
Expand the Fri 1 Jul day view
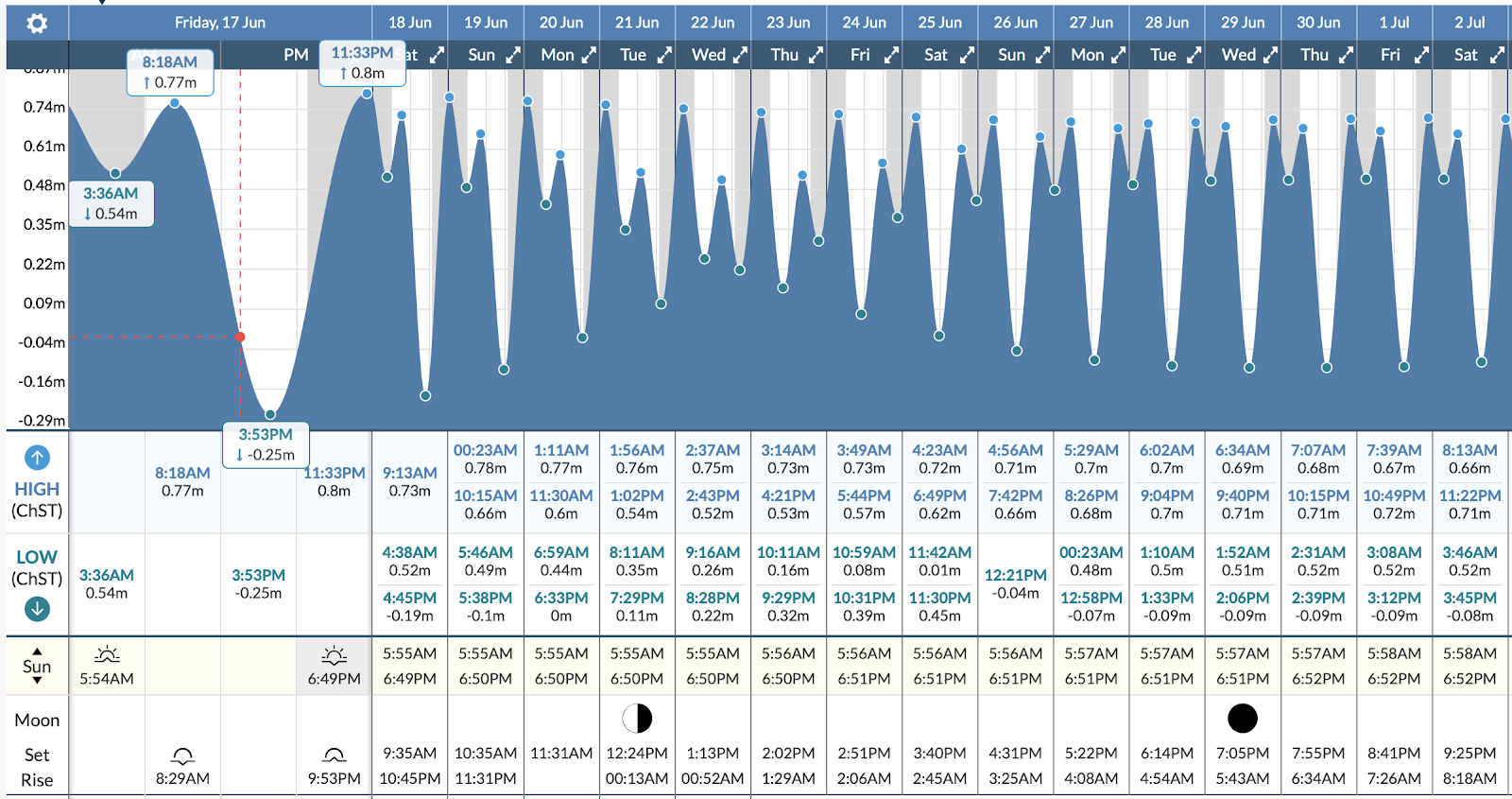(x=1421, y=55)
